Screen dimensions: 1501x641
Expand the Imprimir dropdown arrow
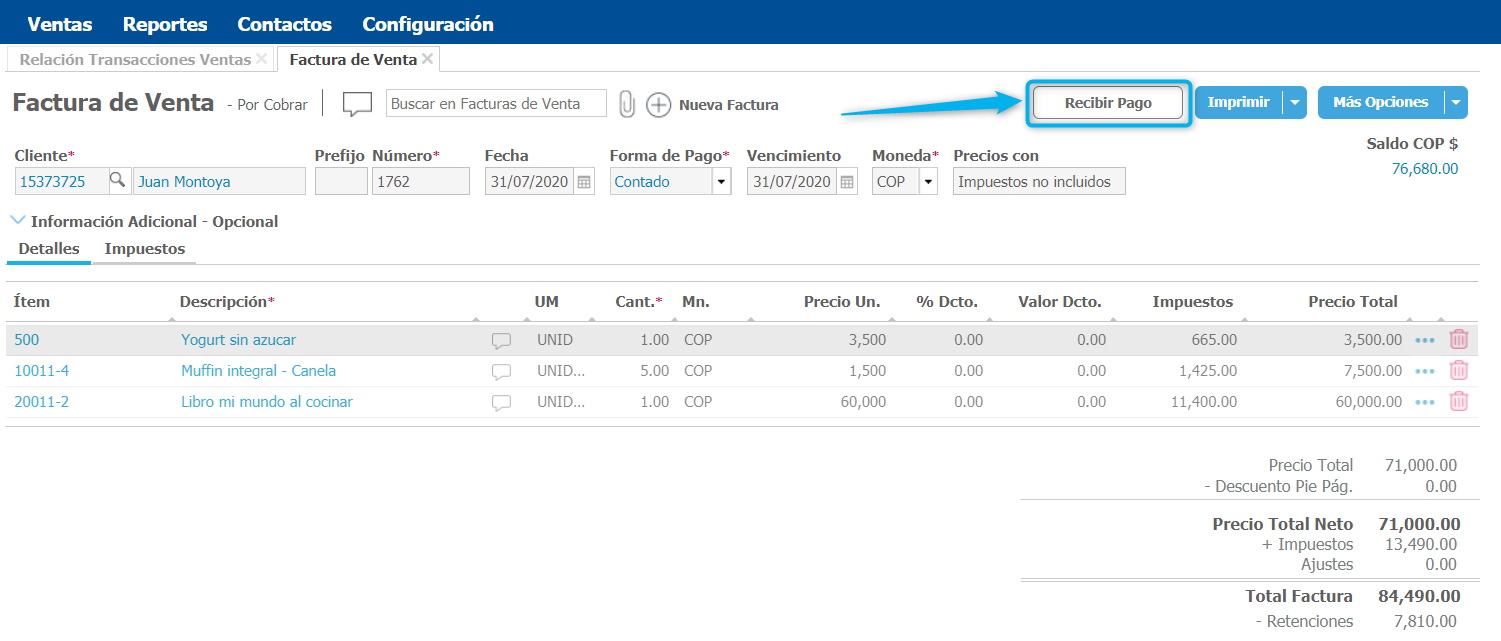pos(1295,103)
